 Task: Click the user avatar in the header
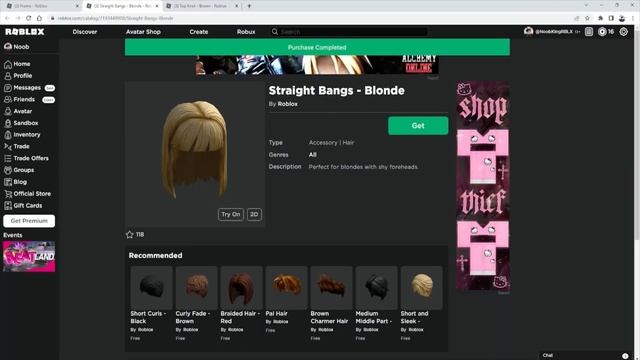point(529,31)
